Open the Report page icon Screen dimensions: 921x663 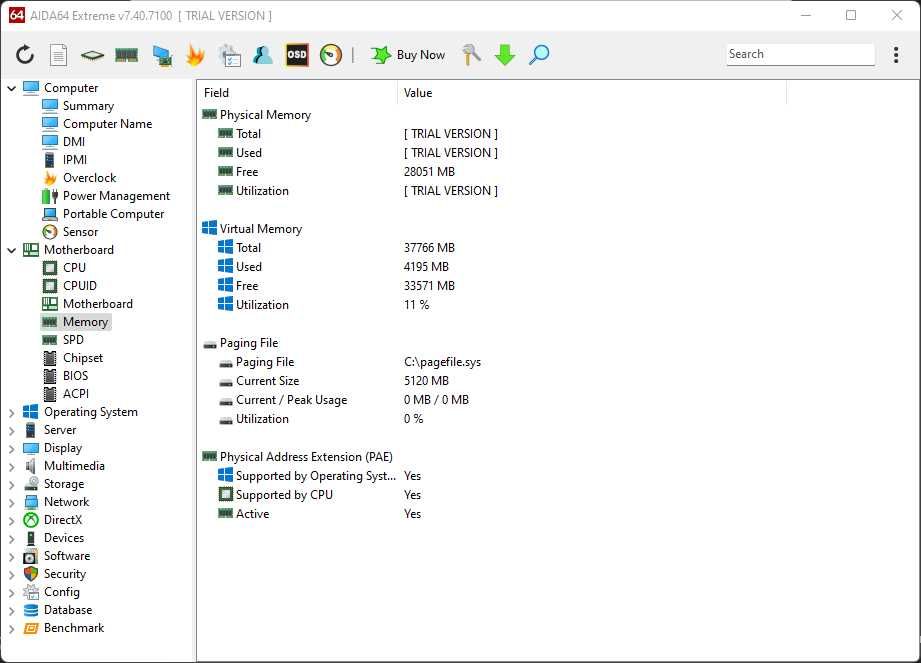click(58, 55)
